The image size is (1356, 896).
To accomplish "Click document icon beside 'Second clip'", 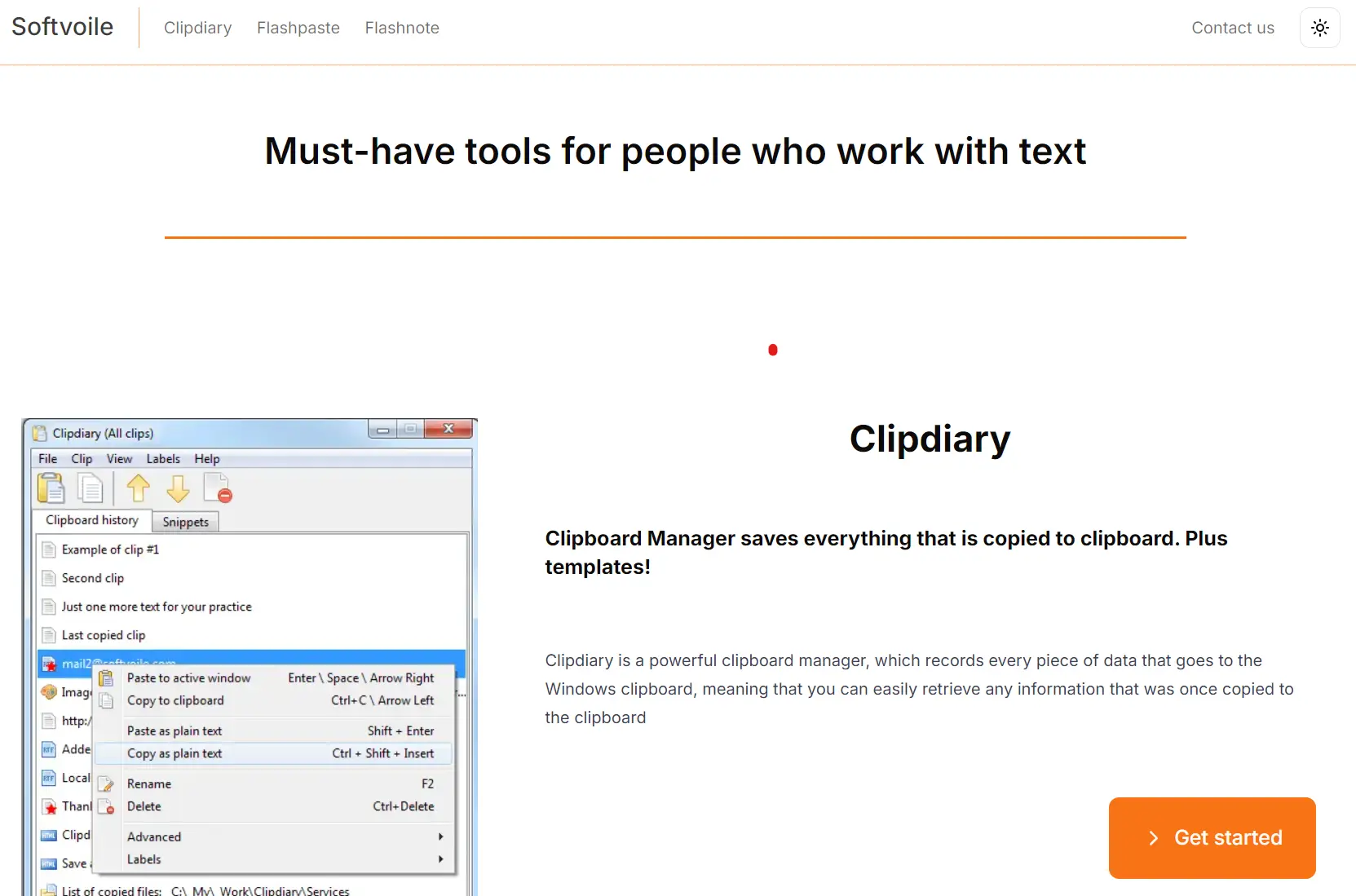I will [49, 578].
